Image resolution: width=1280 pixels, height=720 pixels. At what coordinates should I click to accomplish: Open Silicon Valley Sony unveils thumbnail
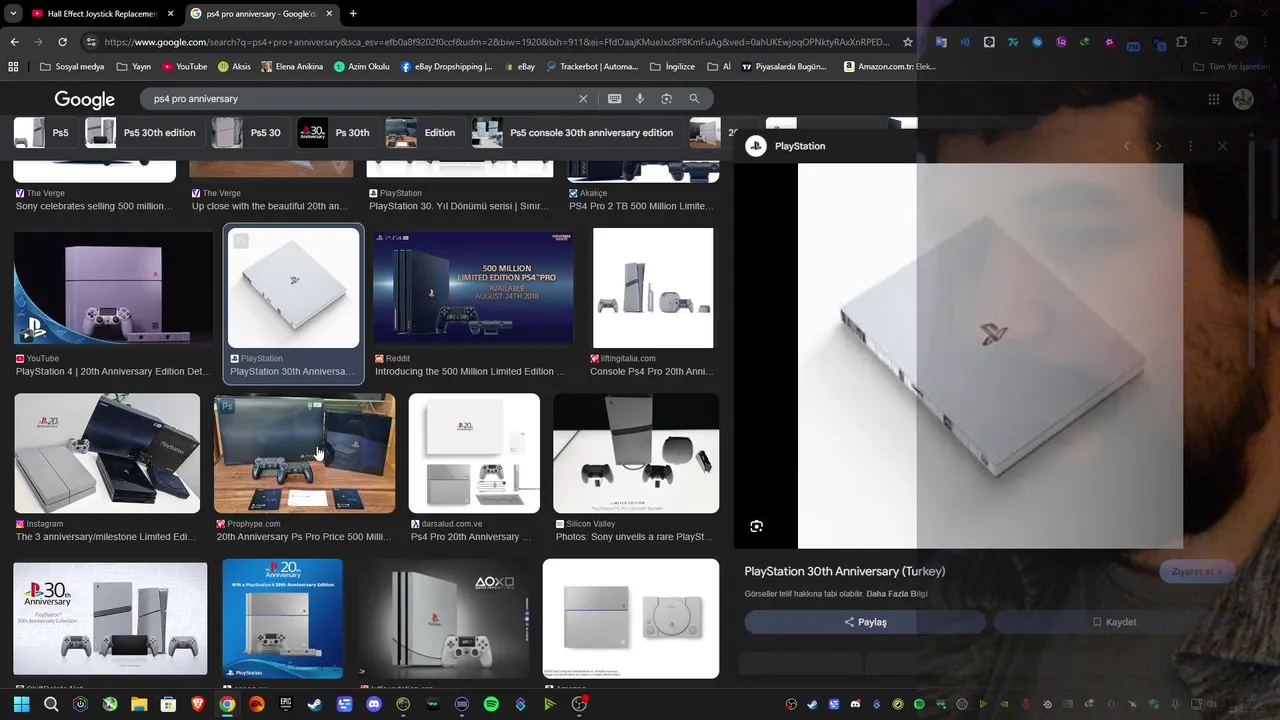tap(636, 453)
